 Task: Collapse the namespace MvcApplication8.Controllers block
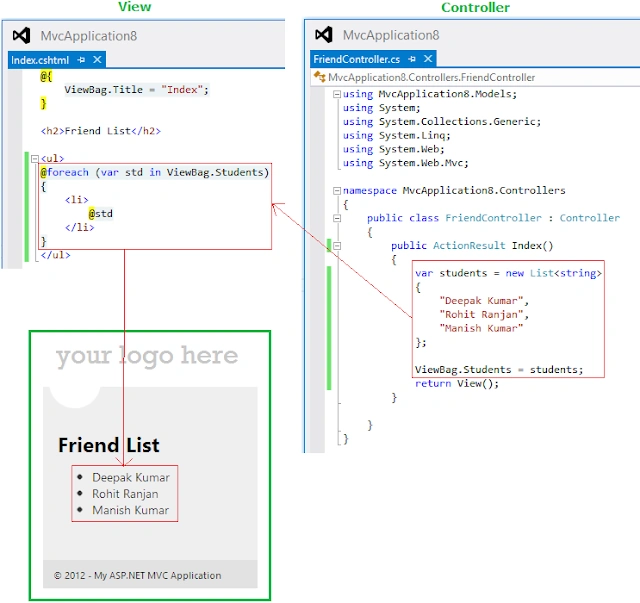click(x=337, y=191)
